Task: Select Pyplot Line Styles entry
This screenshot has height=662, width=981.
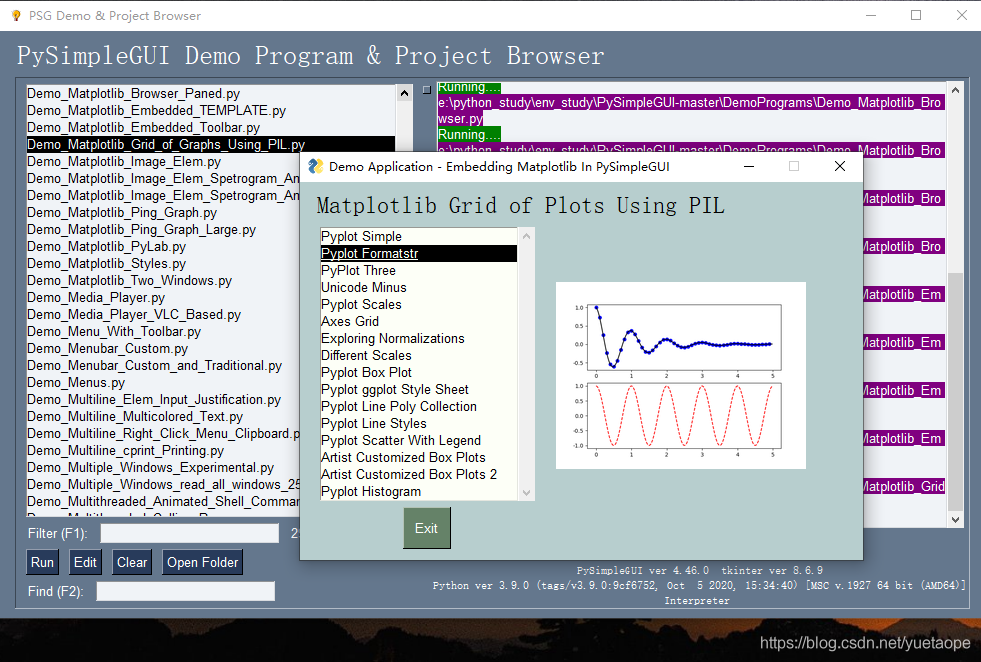Action: click(419, 424)
